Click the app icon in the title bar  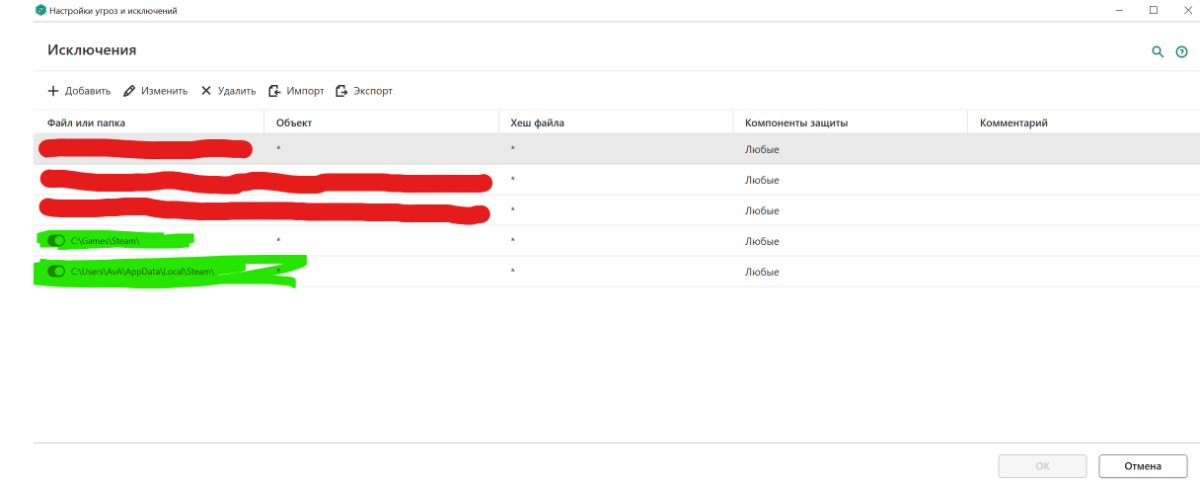tap(41, 10)
